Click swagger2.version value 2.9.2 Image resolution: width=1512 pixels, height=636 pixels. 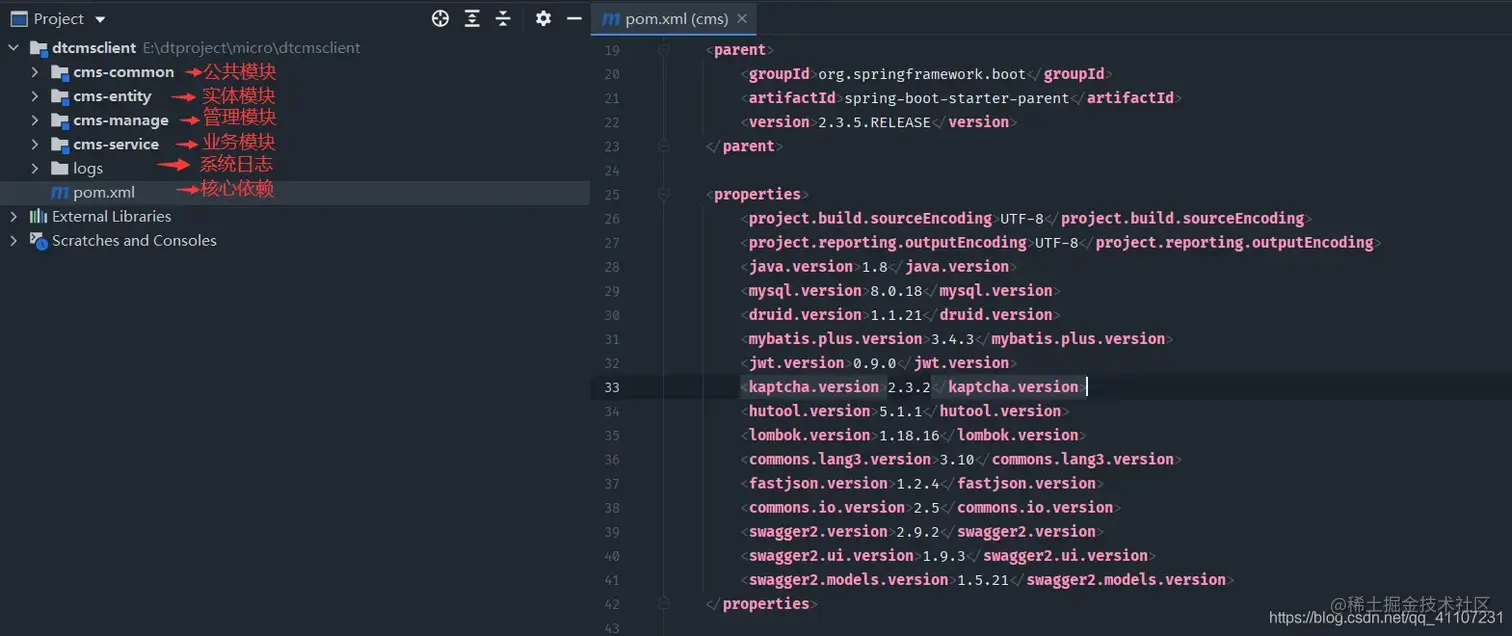(x=918, y=531)
